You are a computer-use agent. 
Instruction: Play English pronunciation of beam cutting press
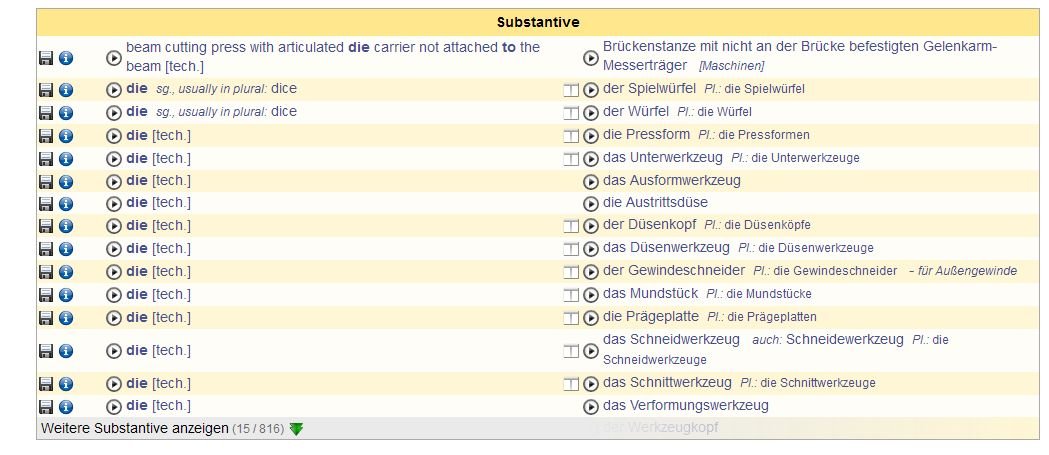[114, 58]
